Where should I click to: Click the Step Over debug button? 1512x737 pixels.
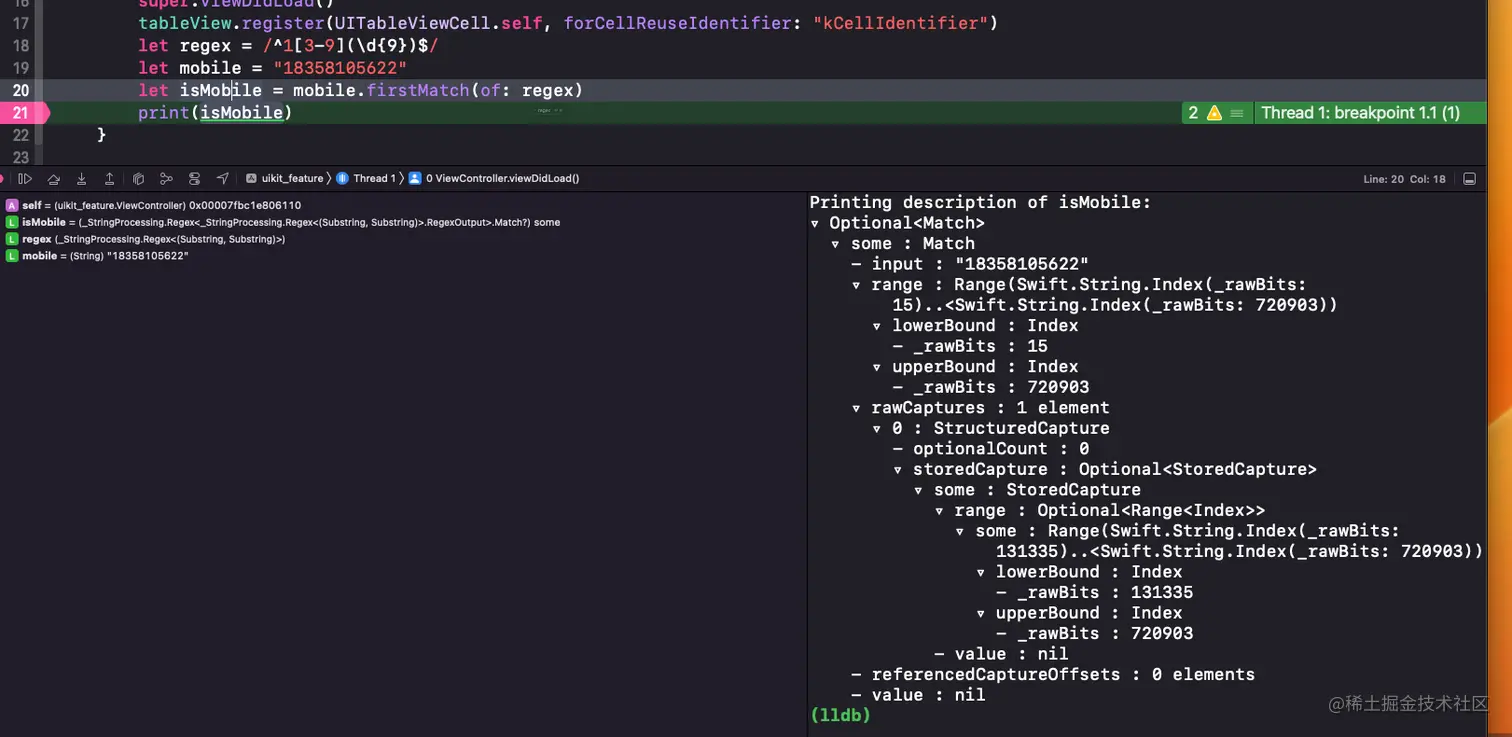click(x=54, y=179)
